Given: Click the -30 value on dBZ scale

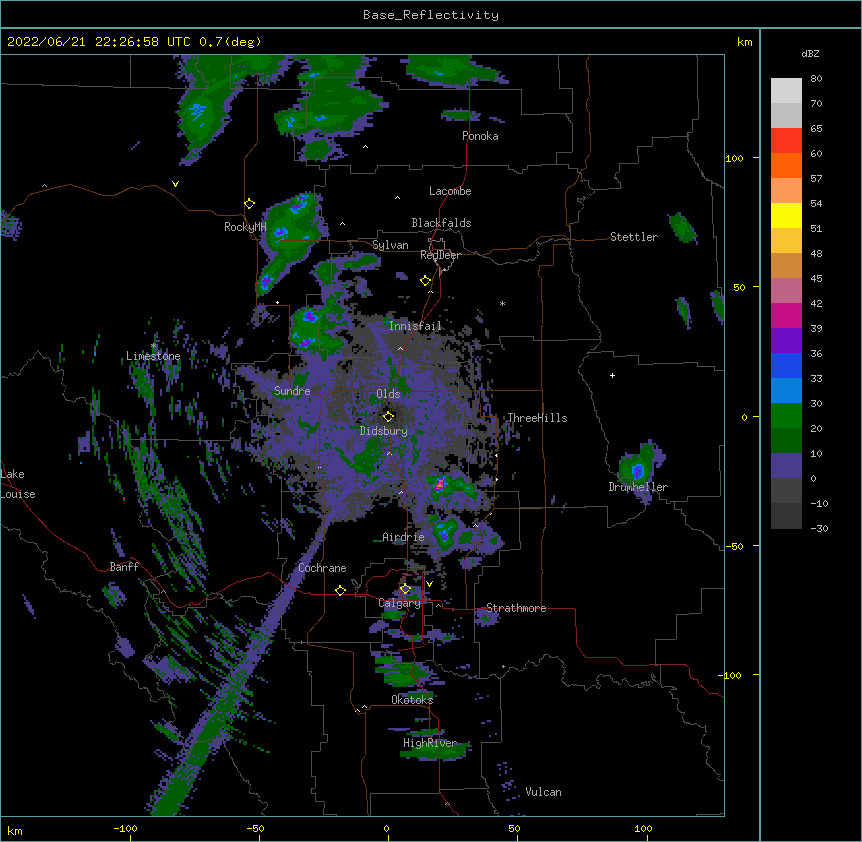Looking at the screenshot, I should pyautogui.click(x=819, y=528).
